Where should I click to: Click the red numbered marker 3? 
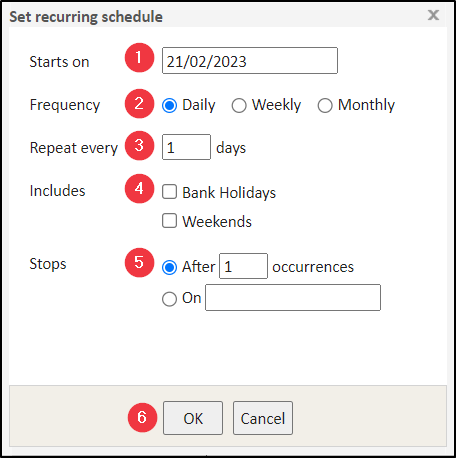[x=139, y=146]
